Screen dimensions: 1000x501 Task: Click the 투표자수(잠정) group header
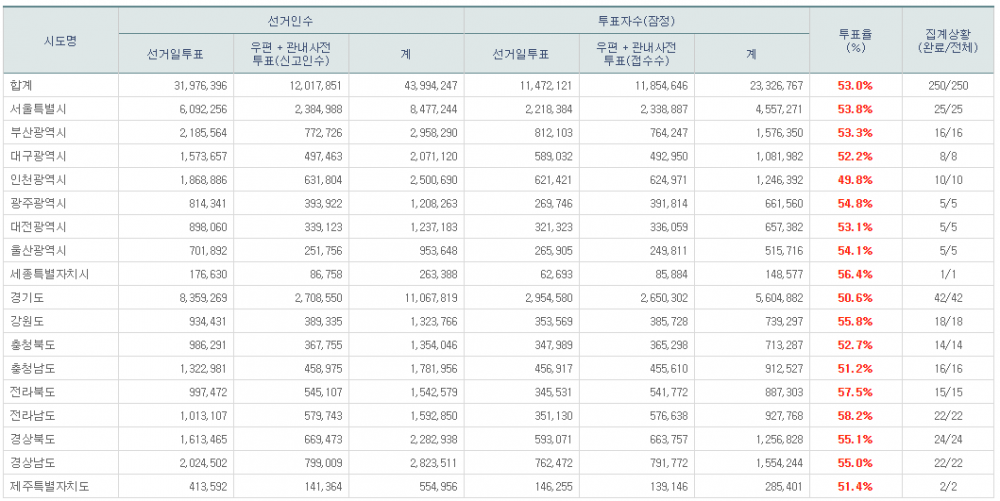click(x=636, y=20)
